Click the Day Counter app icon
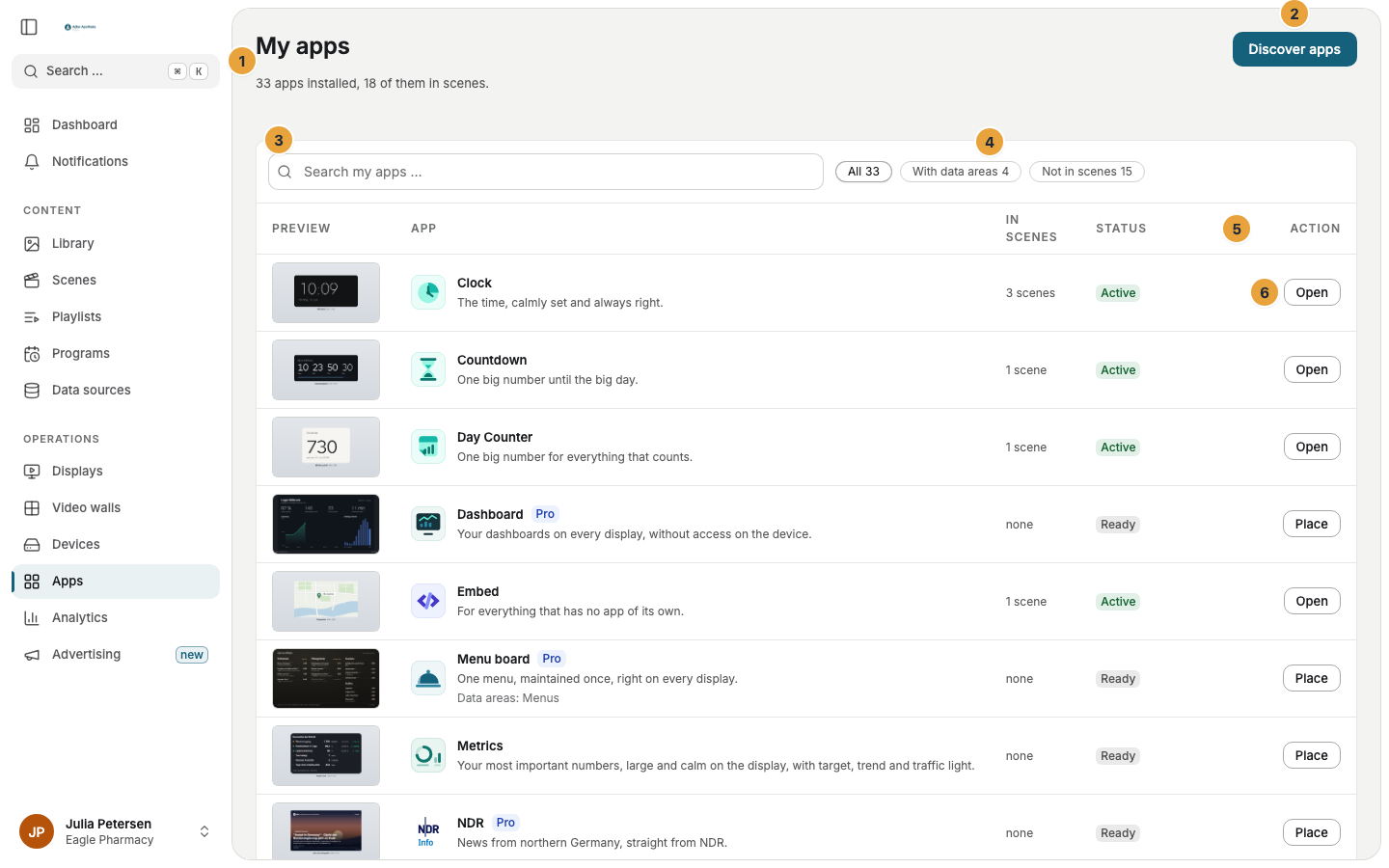The height and width of the screenshot is (868, 1389). (428, 447)
